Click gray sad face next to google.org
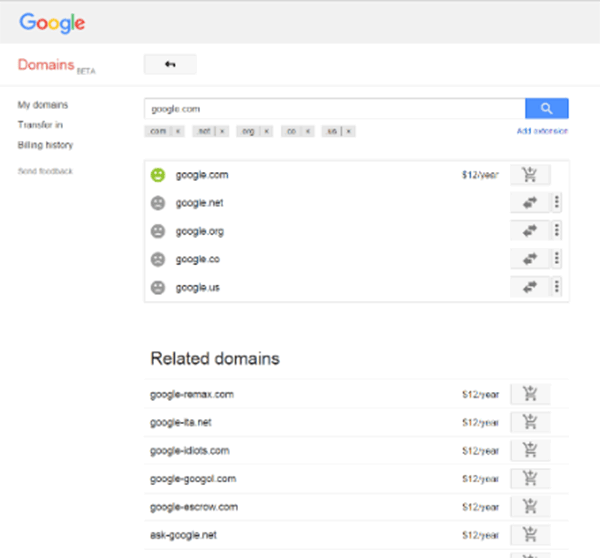 point(158,231)
